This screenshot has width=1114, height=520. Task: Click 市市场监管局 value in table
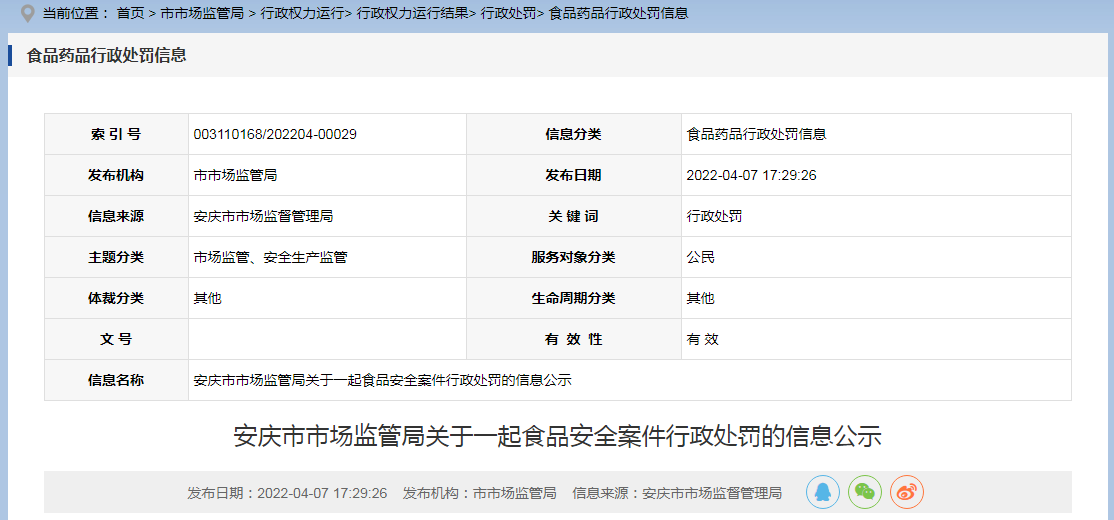coord(235,175)
